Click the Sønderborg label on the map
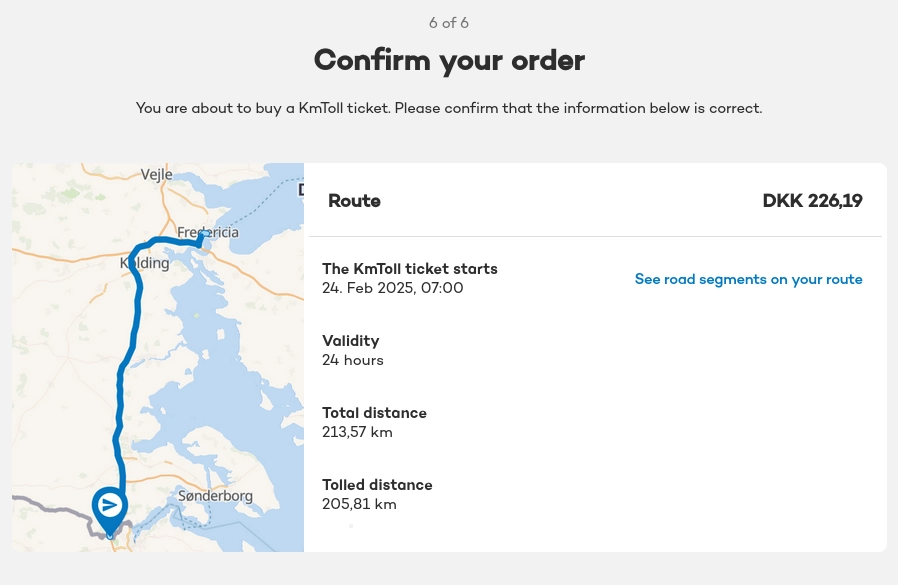Screen dimensions: 898x585 pyautogui.click(x=214, y=495)
